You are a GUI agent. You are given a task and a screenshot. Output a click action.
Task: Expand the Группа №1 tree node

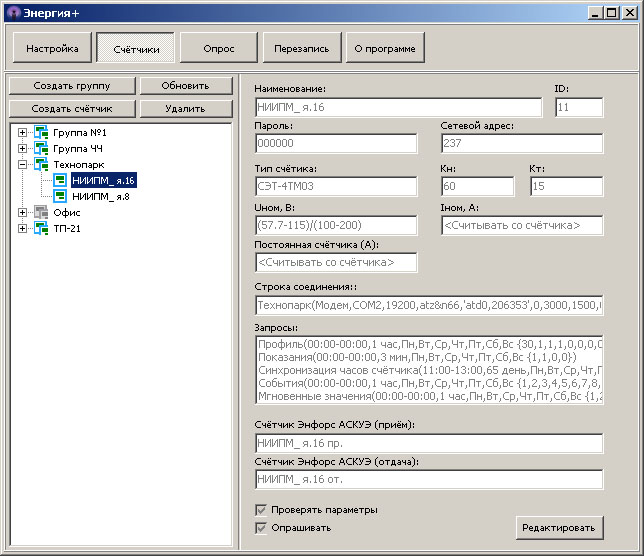tap(23, 132)
